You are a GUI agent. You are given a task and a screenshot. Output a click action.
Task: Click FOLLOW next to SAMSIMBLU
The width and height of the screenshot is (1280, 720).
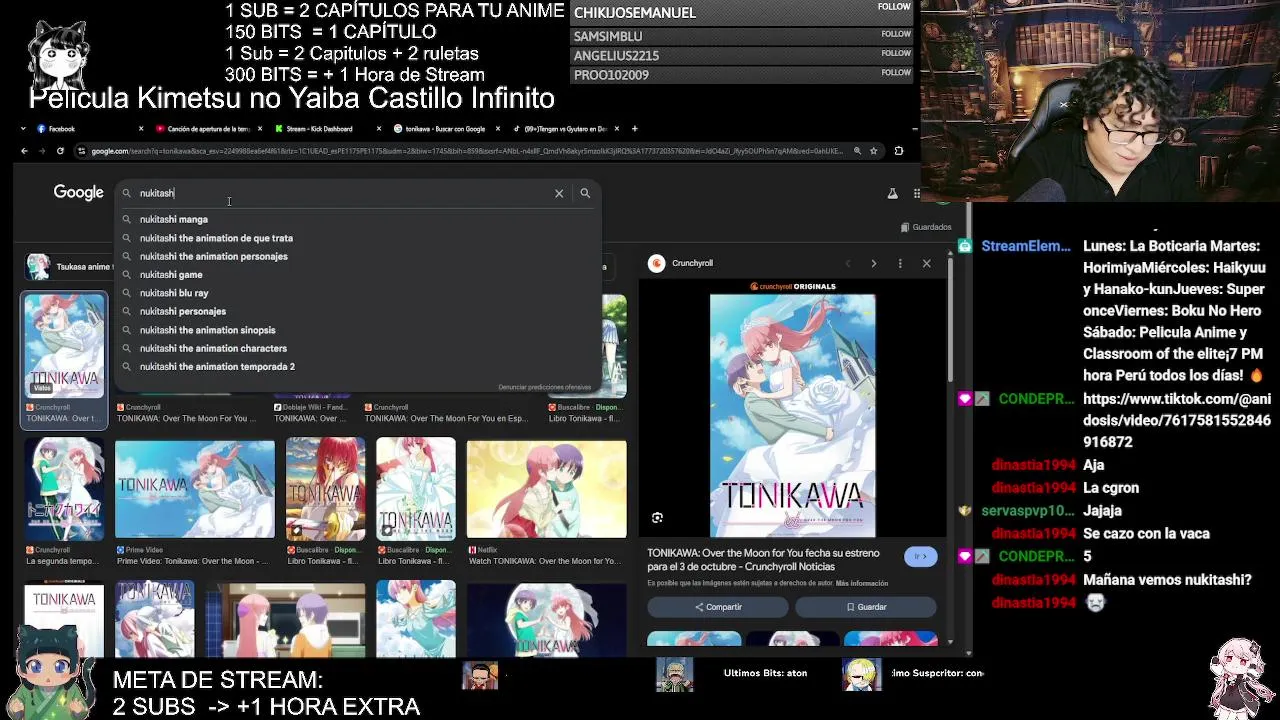(x=895, y=34)
